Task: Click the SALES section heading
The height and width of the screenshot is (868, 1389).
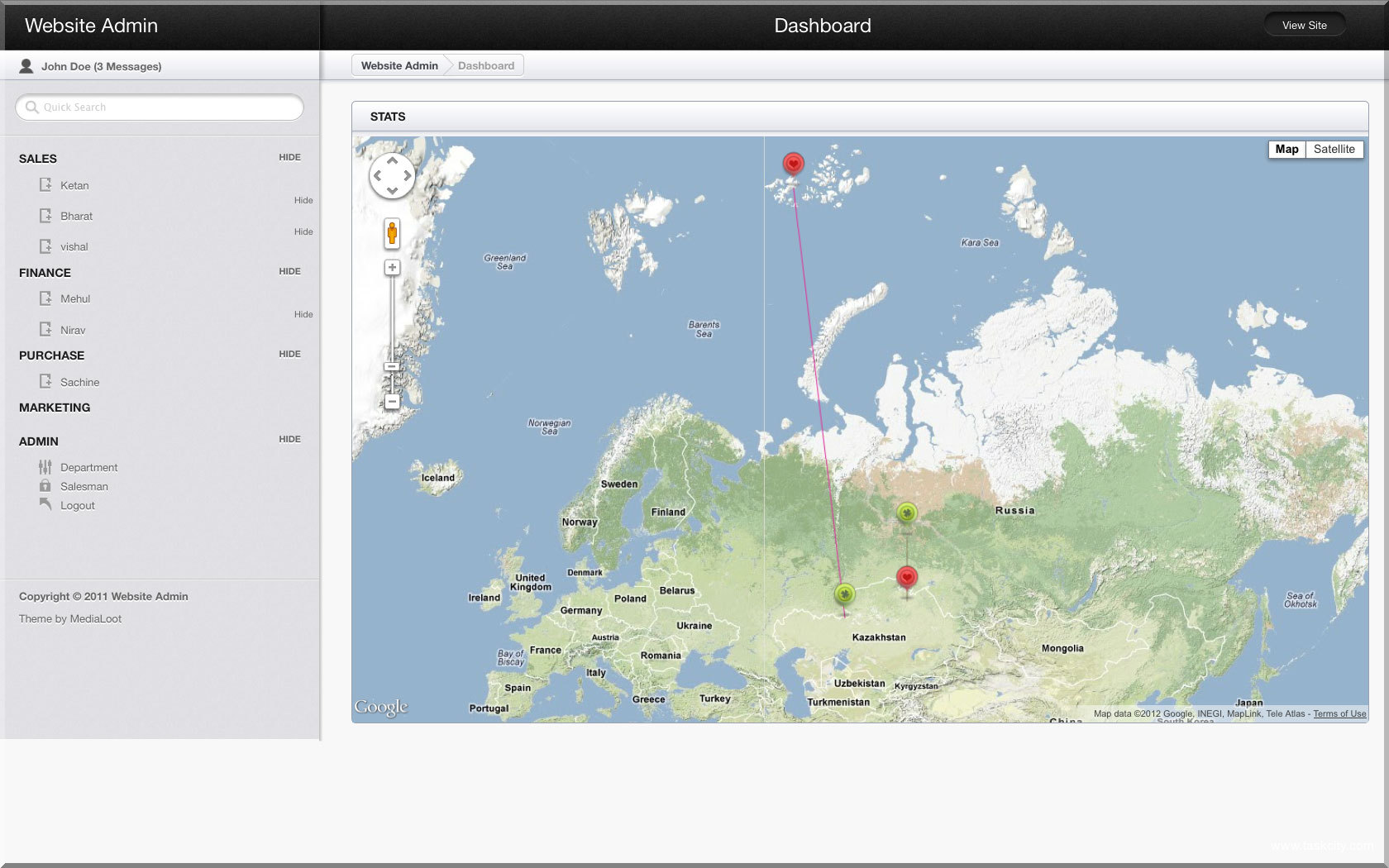Action: pyautogui.click(x=38, y=159)
